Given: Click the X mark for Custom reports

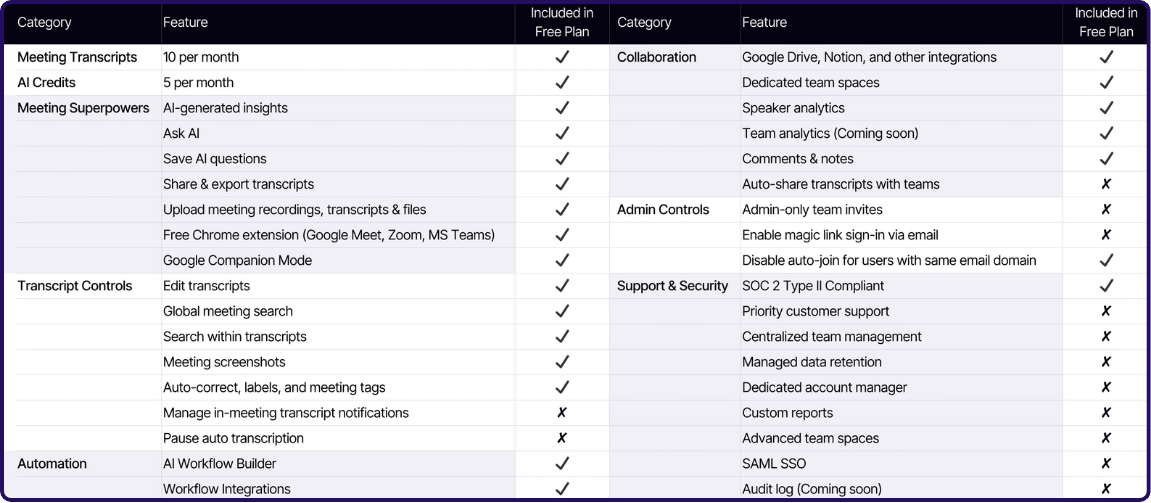Looking at the screenshot, I should [1106, 413].
